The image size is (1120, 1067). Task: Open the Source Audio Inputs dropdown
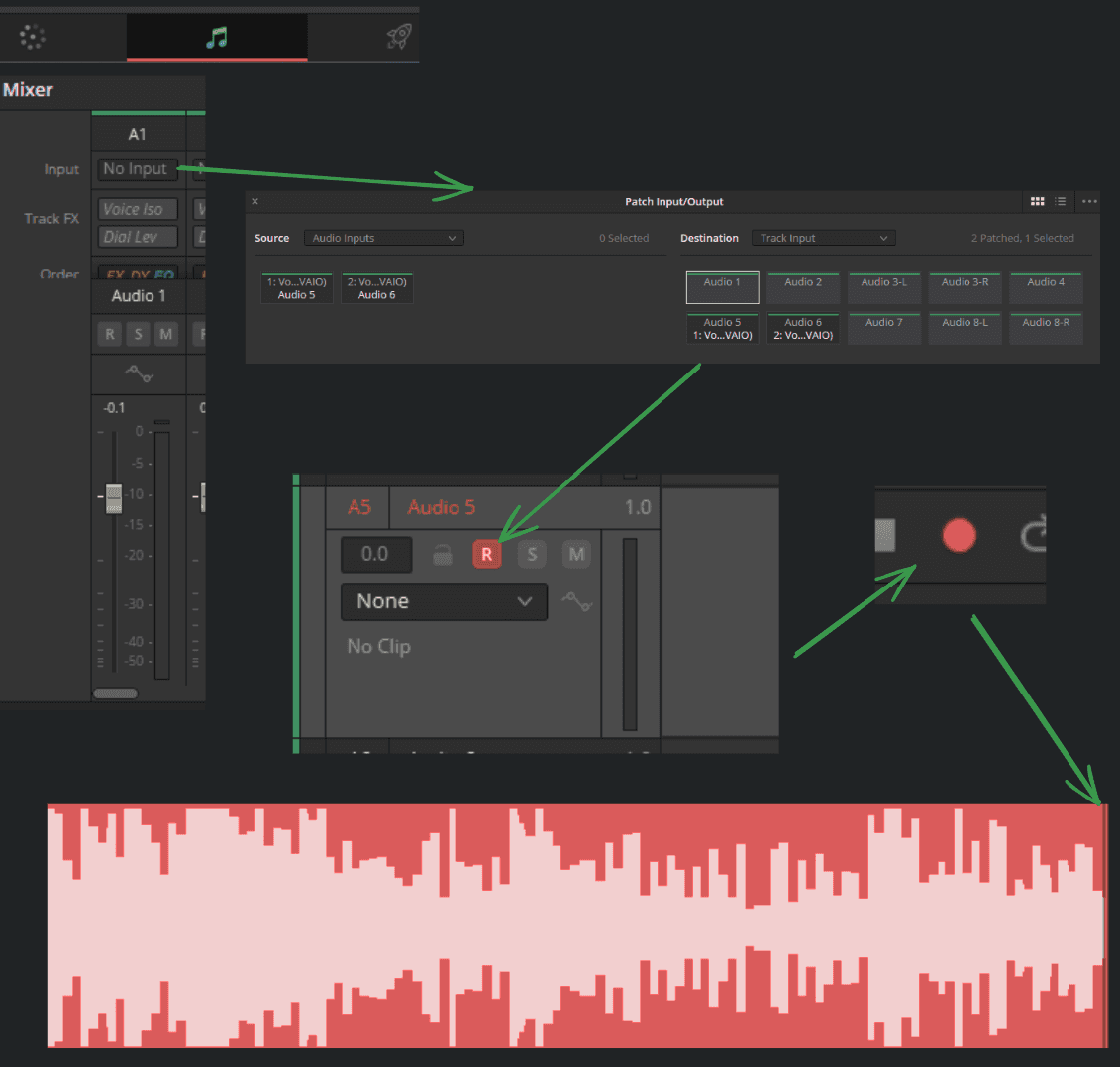click(x=383, y=238)
